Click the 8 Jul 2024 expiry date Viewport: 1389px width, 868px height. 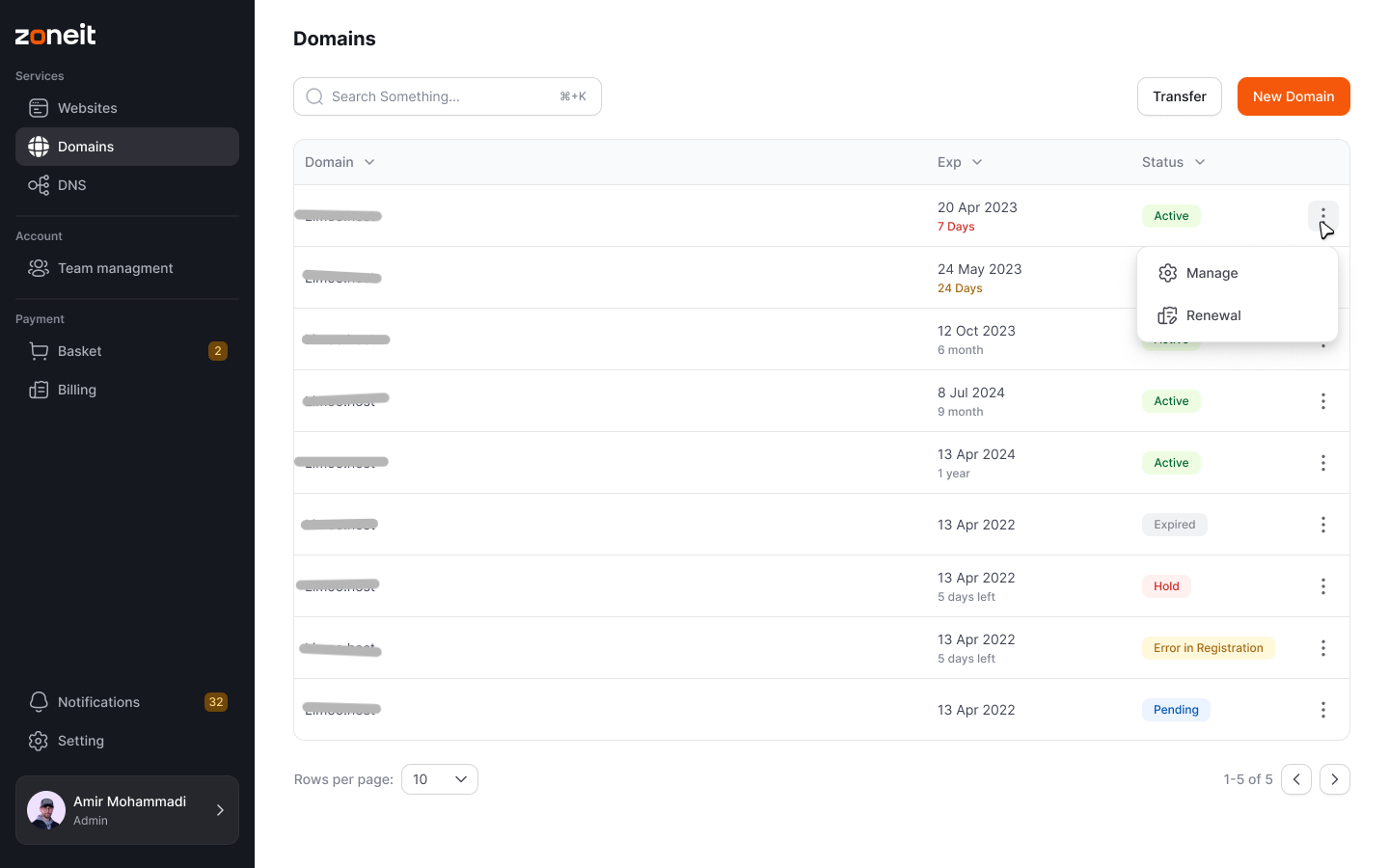(x=971, y=393)
